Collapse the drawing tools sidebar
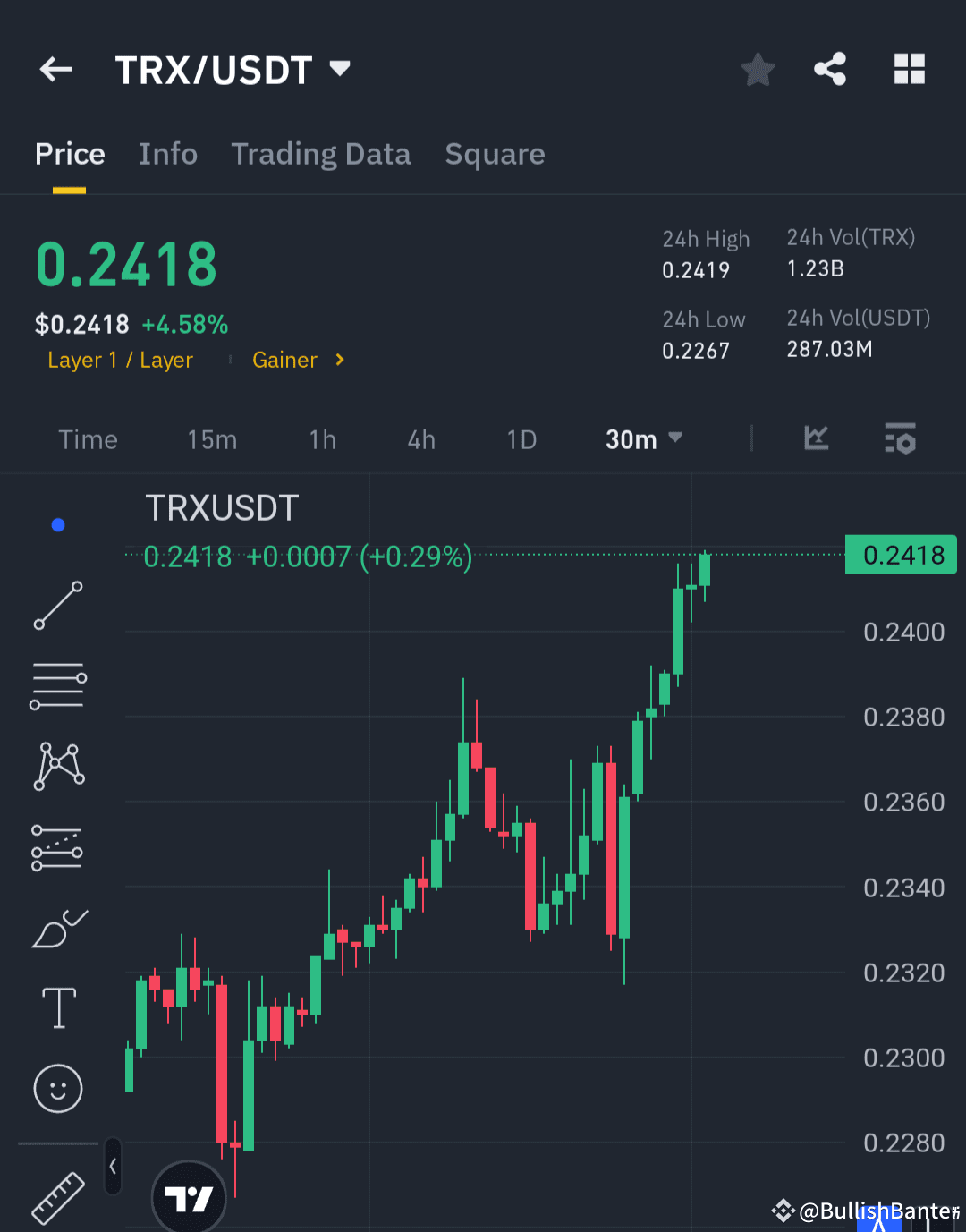The image size is (966, 1232). [113, 1167]
